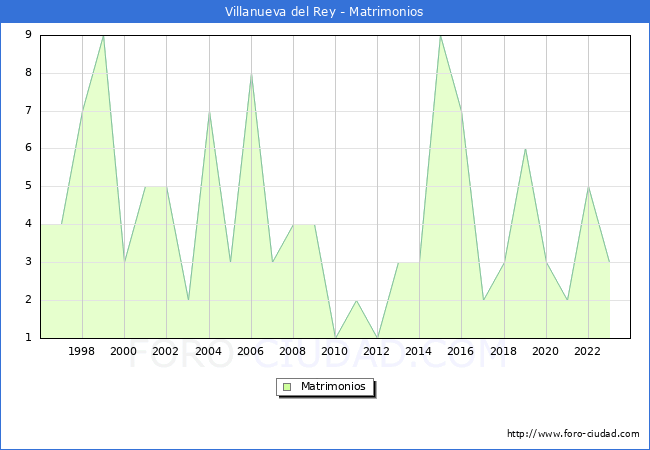Click the 2010 x-axis label

pyautogui.click(x=335, y=351)
